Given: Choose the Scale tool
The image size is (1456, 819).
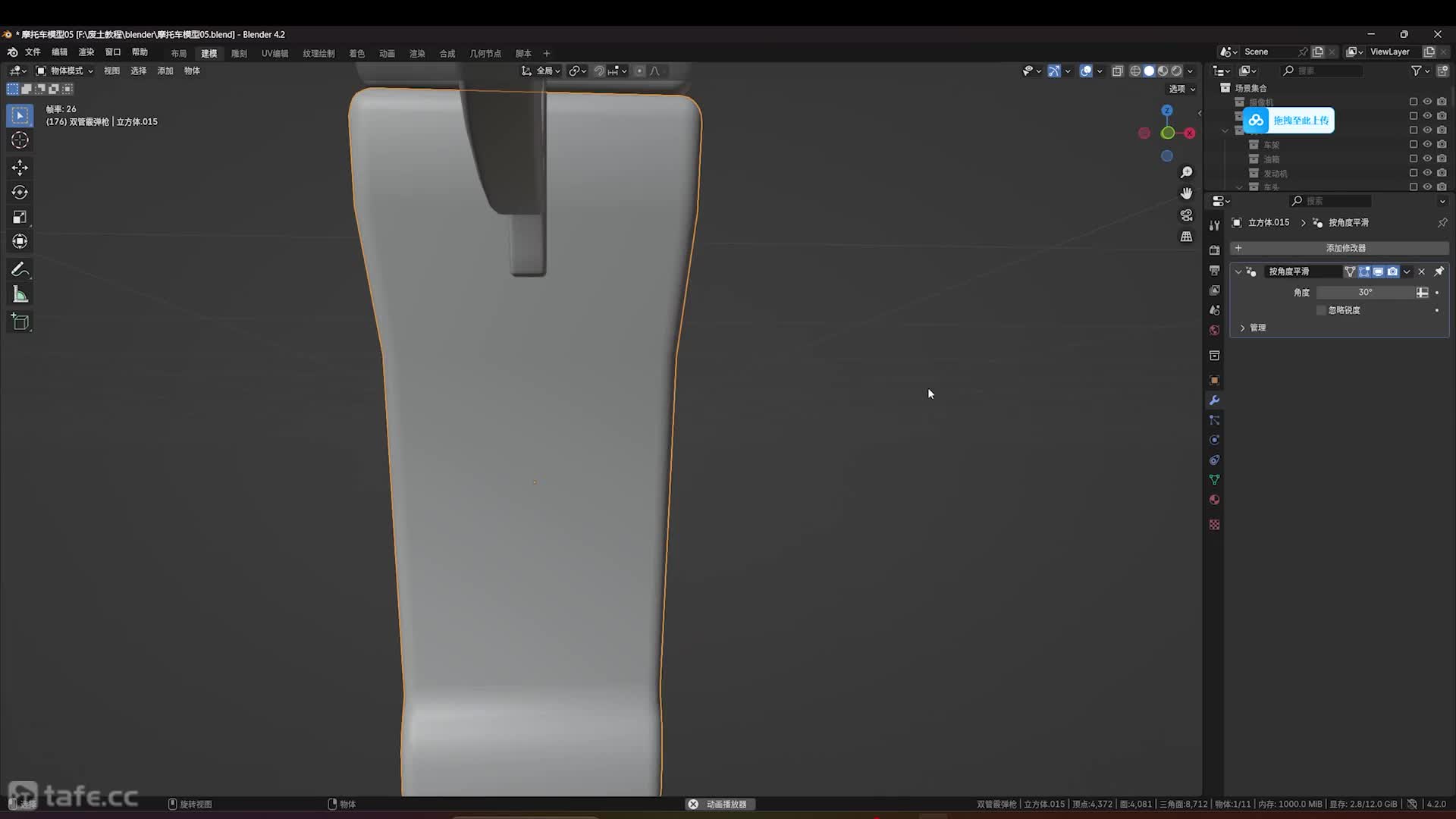Looking at the screenshot, I should pyautogui.click(x=20, y=217).
